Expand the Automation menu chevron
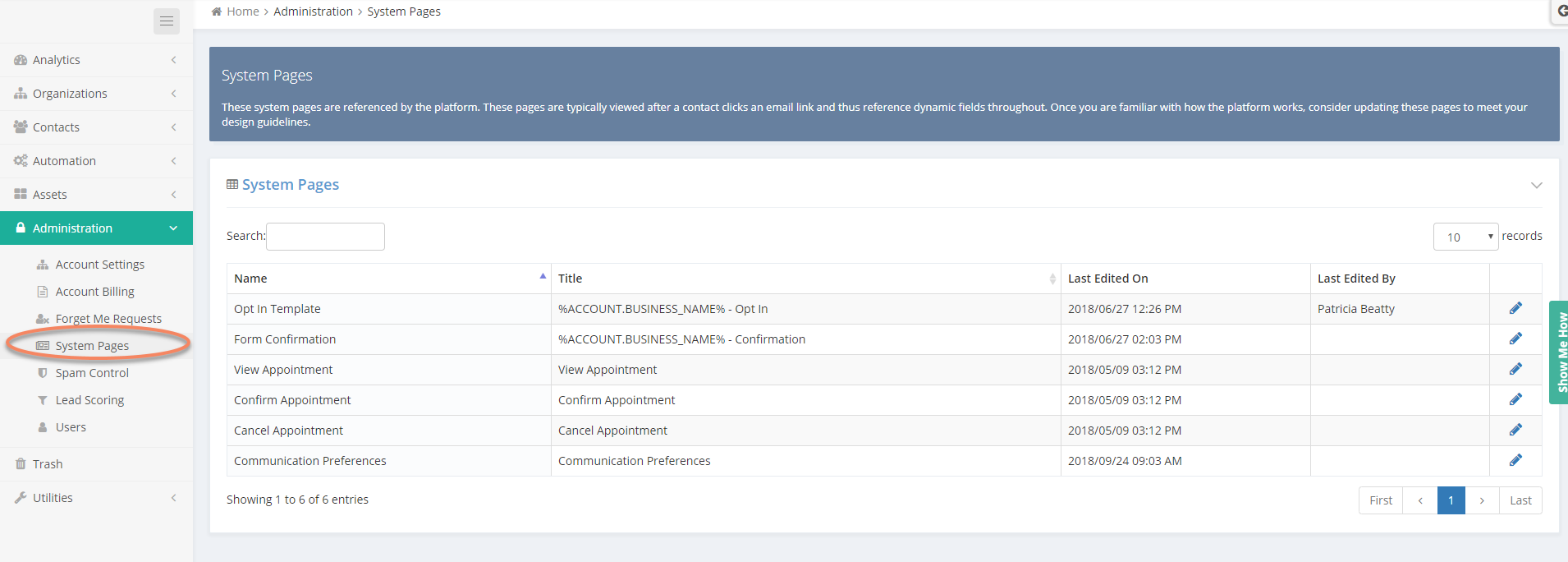 pyautogui.click(x=173, y=161)
